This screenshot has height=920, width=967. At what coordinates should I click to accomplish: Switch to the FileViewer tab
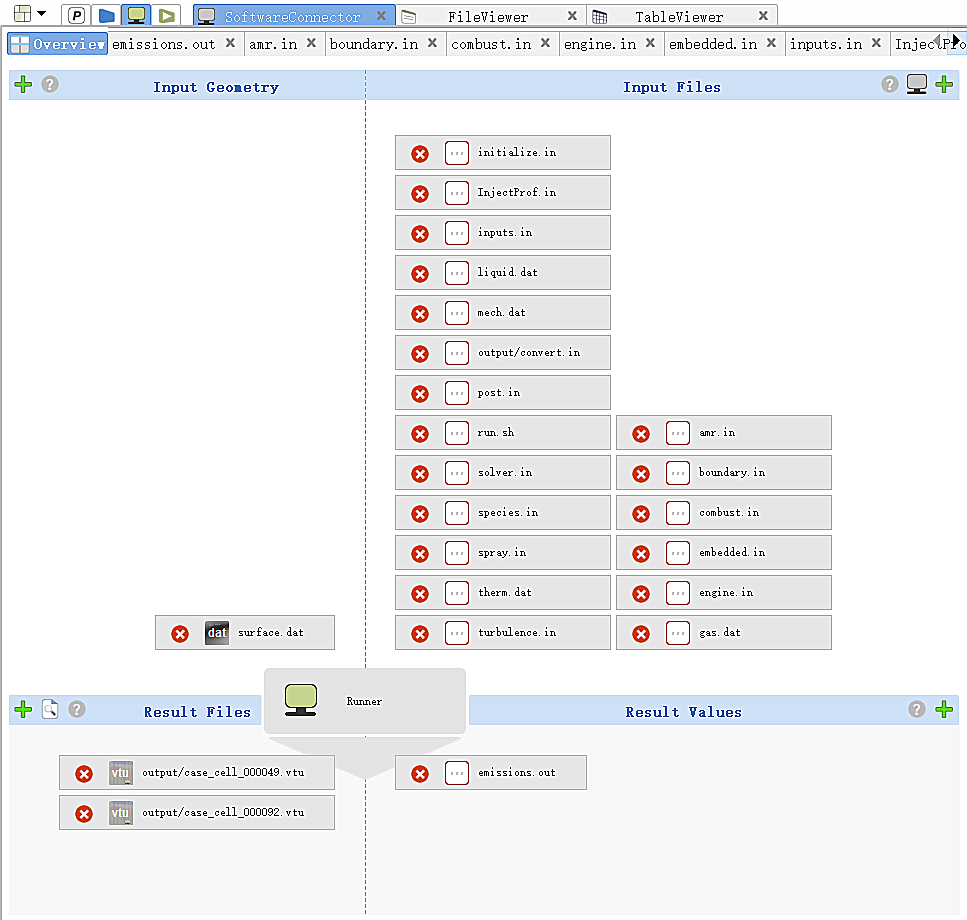(487, 17)
